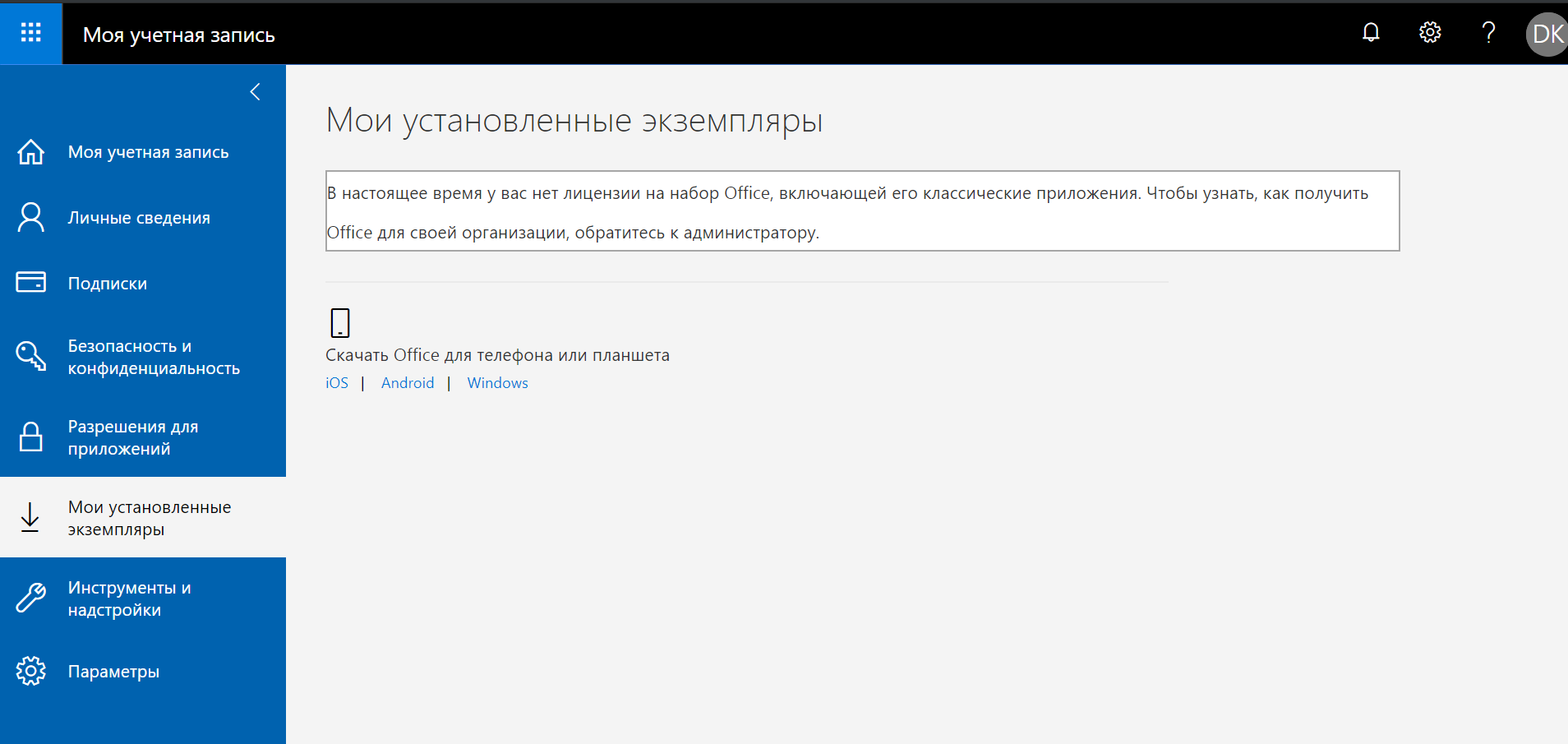Viewport: 1568px width, 744px height.
Task: Open the notifications bell
Action: tap(1371, 32)
